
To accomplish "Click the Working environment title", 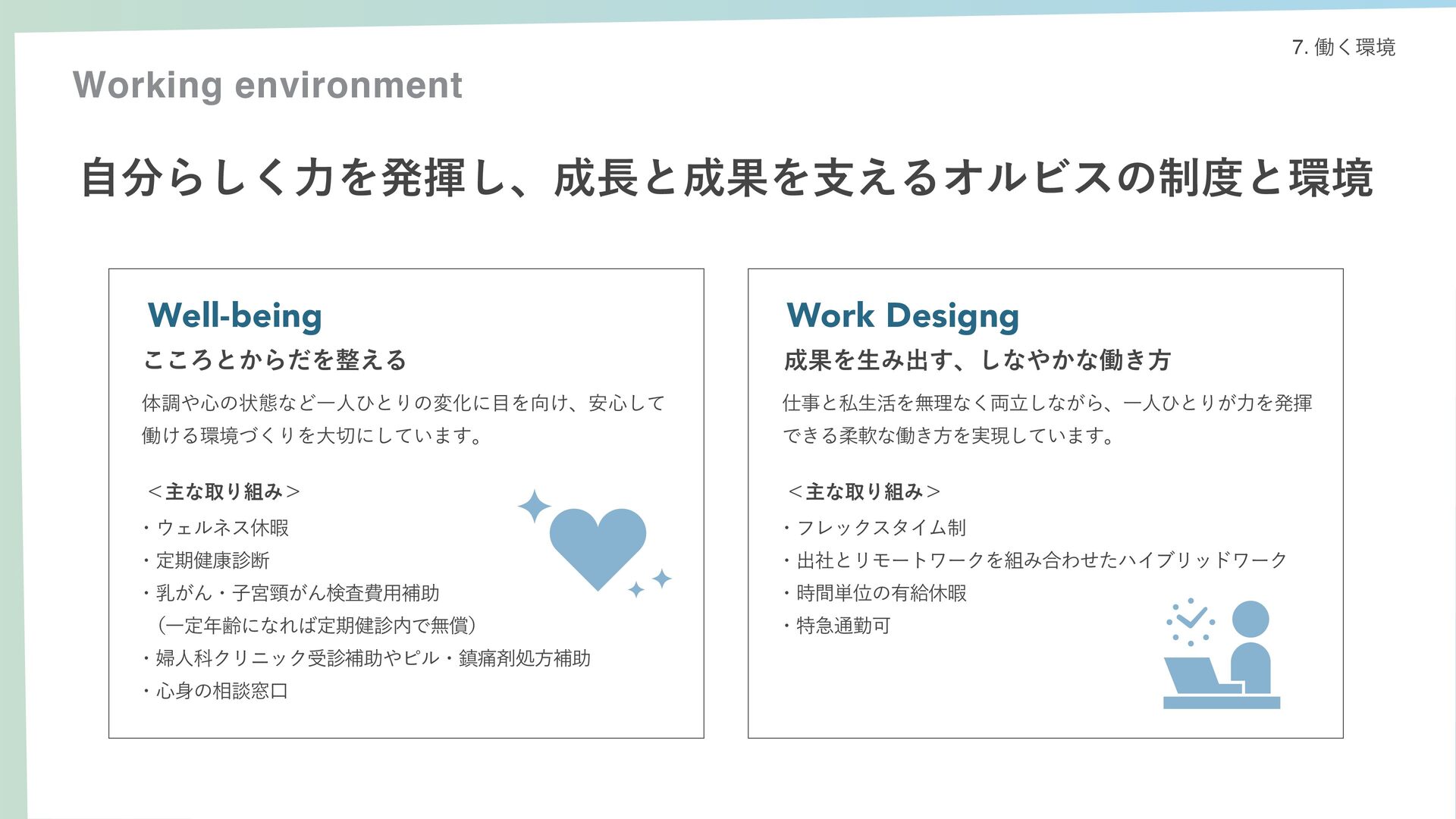I will 268,85.
